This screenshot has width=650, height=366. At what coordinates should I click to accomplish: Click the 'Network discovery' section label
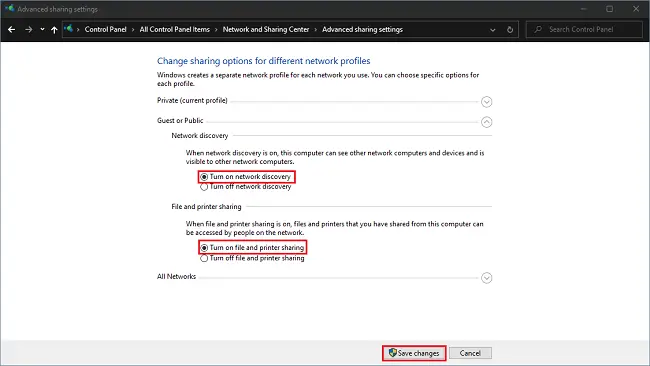coord(200,136)
